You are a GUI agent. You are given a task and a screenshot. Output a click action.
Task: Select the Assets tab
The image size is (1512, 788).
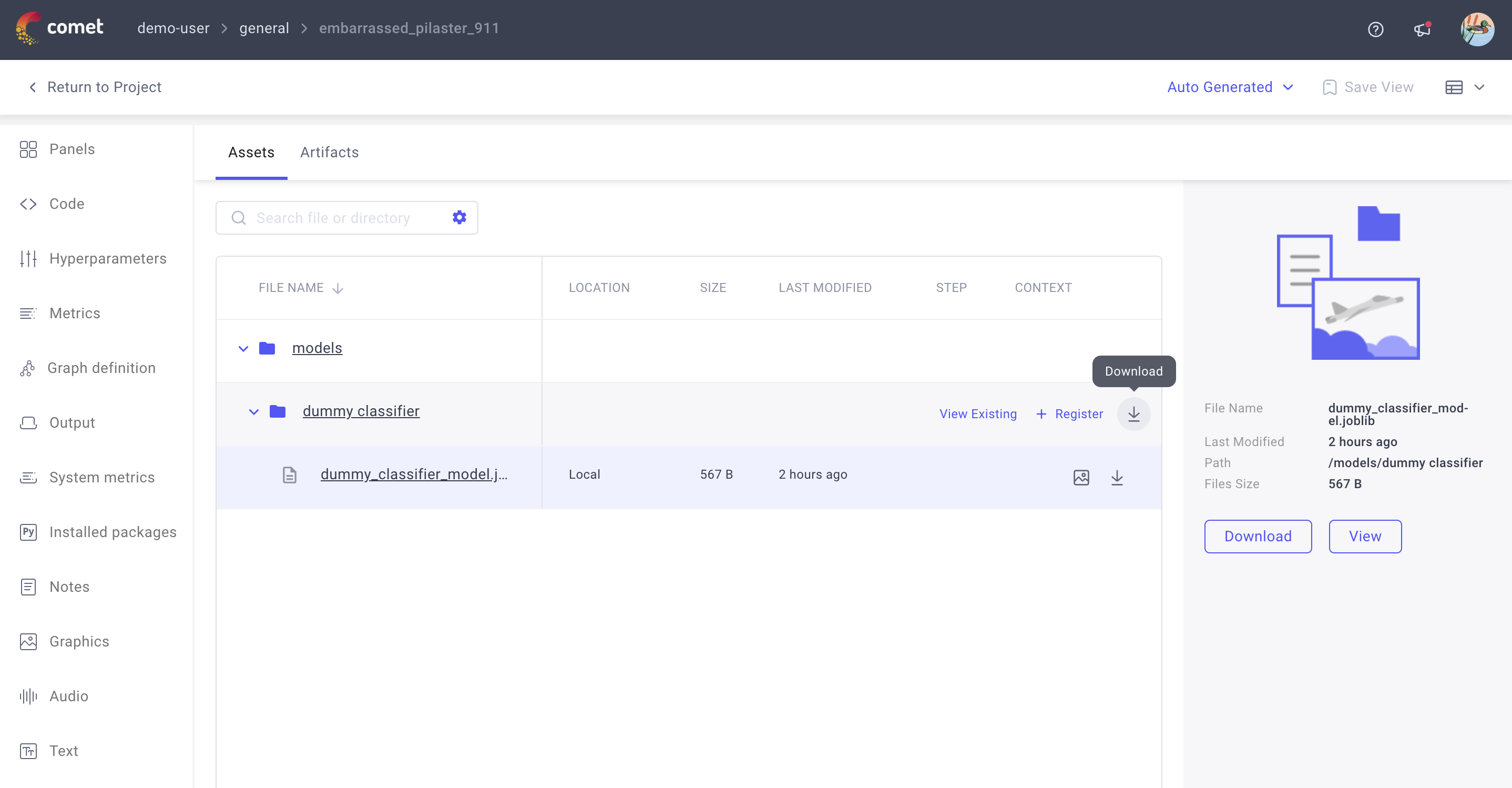pyautogui.click(x=251, y=152)
